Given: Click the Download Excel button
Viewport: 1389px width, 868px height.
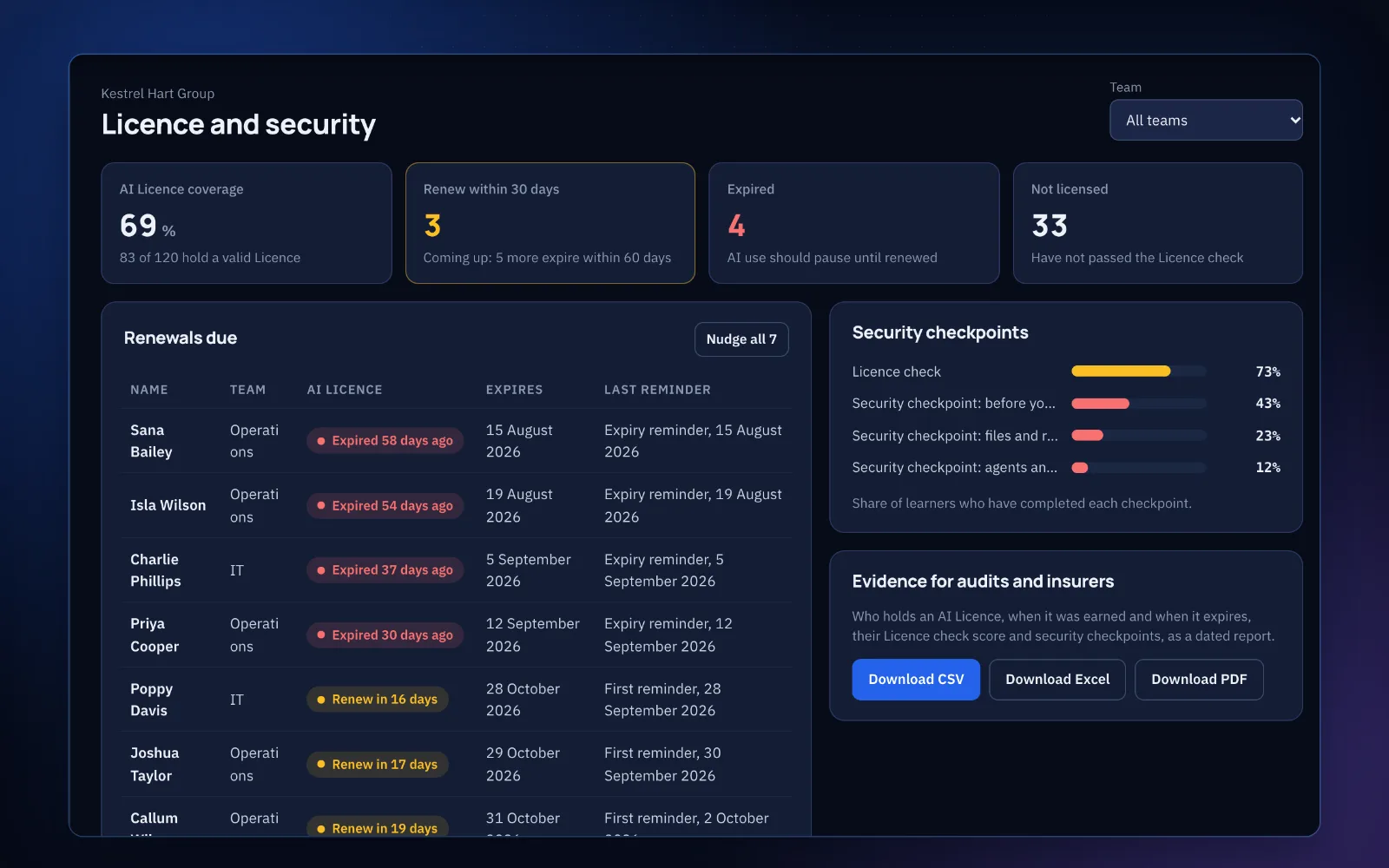Looking at the screenshot, I should [x=1057, y=680].
